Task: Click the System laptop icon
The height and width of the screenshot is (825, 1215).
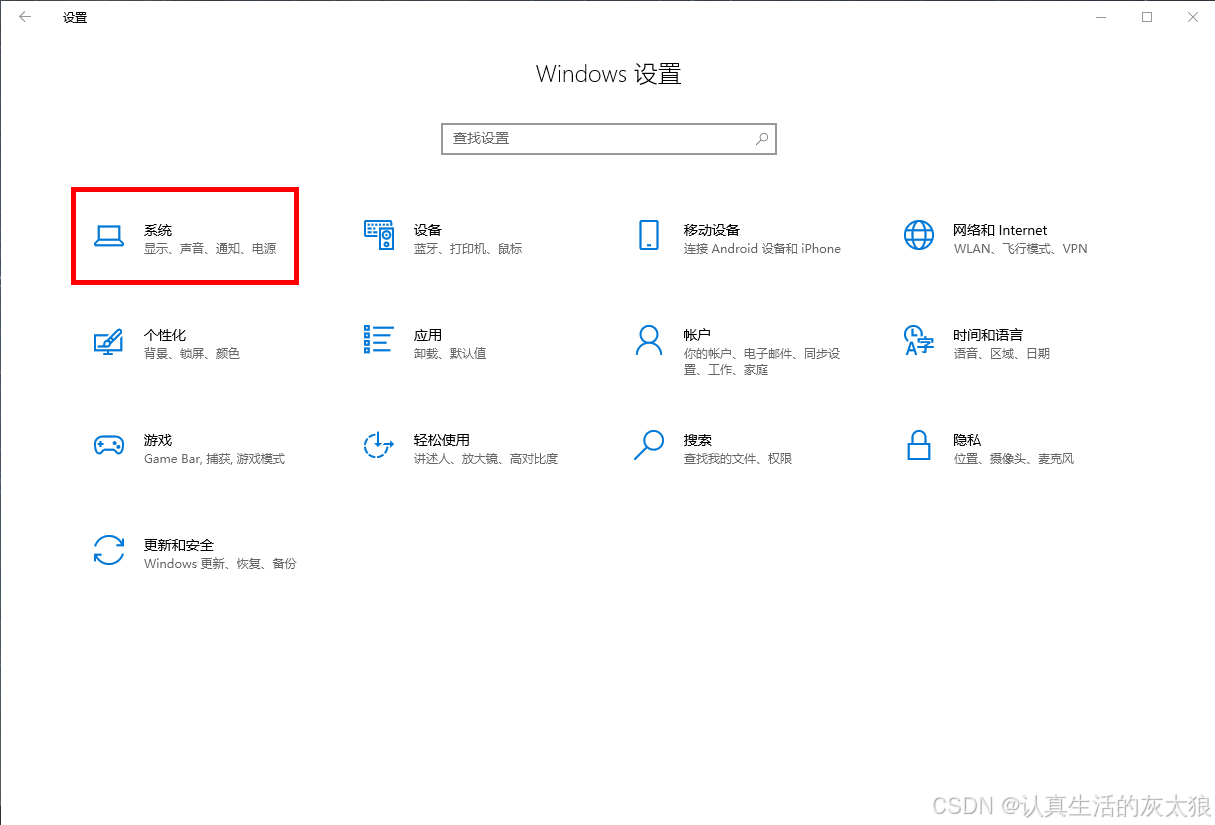Action: (108, 236)
